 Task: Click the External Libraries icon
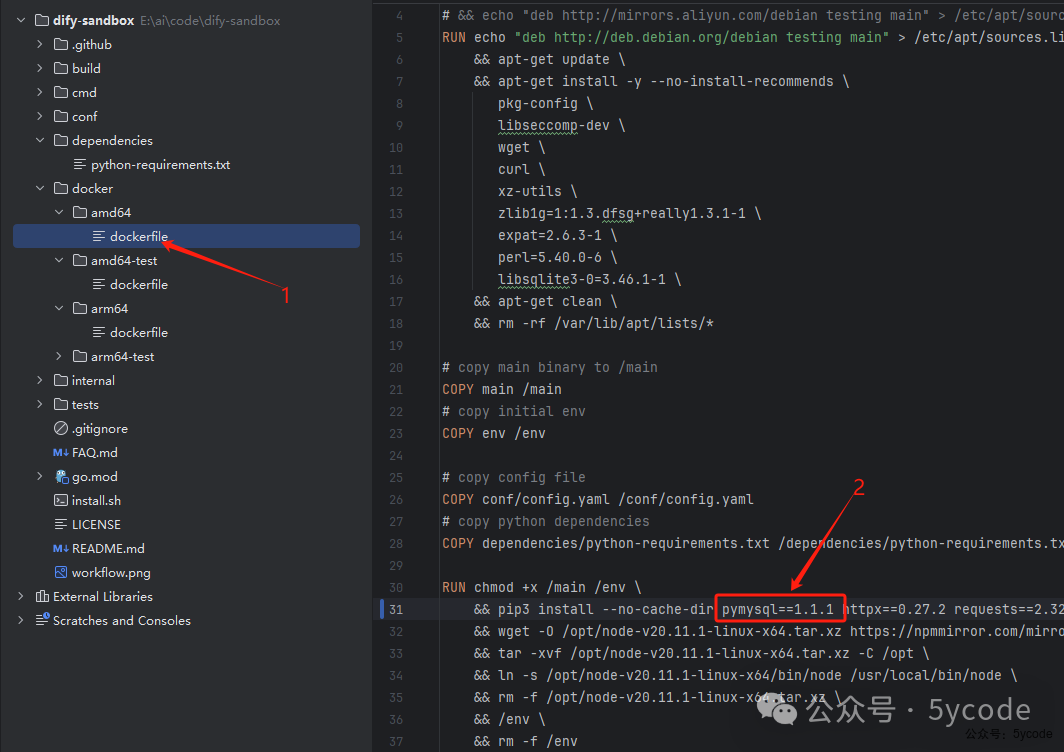point(42,597)
